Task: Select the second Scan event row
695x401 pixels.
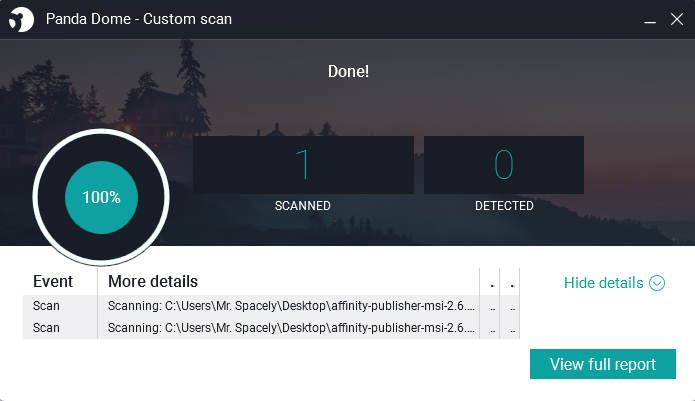Action: pyautogui.click(x=46, y=328)
